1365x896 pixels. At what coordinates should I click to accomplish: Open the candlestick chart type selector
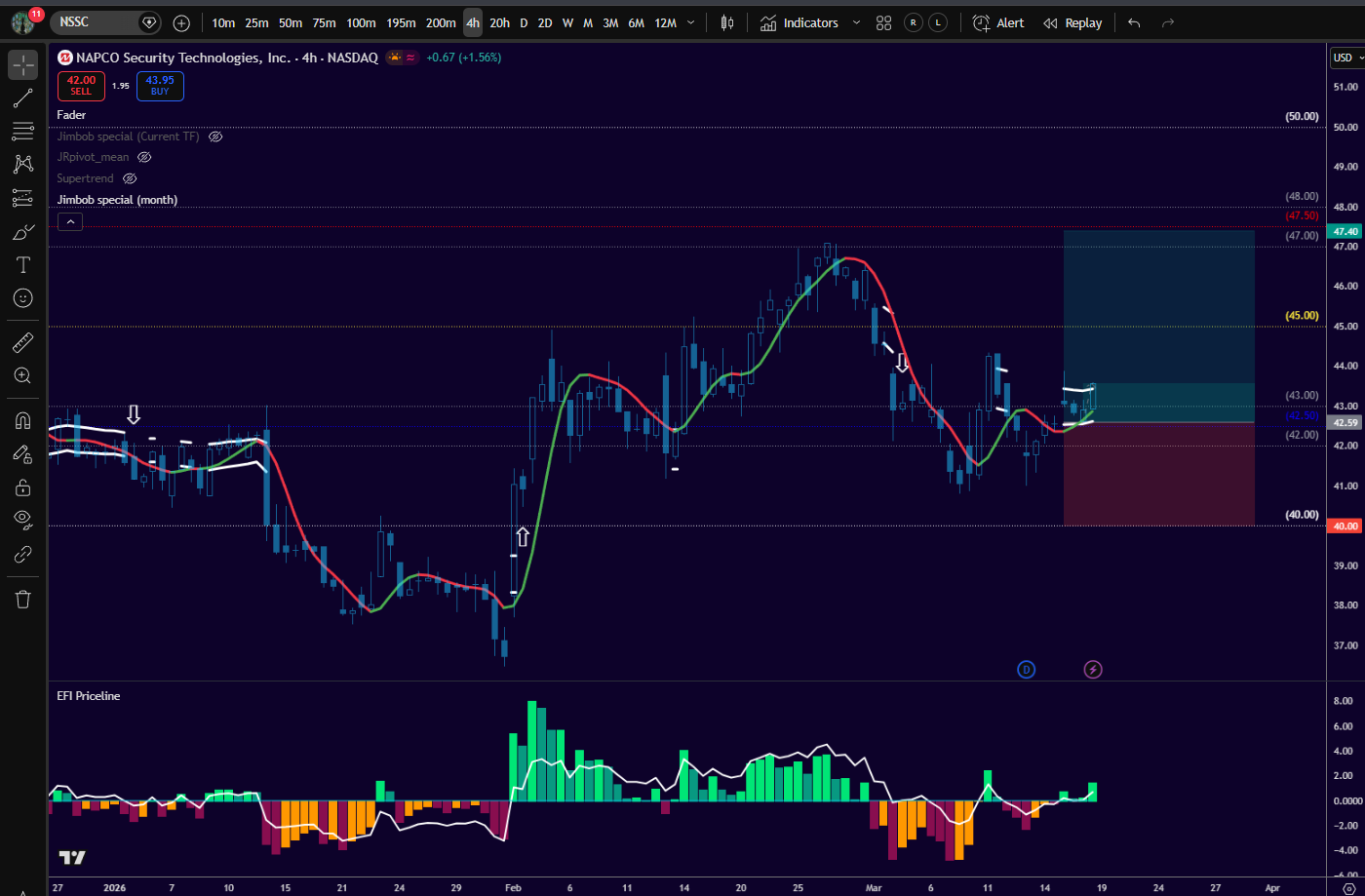(726, 22)
